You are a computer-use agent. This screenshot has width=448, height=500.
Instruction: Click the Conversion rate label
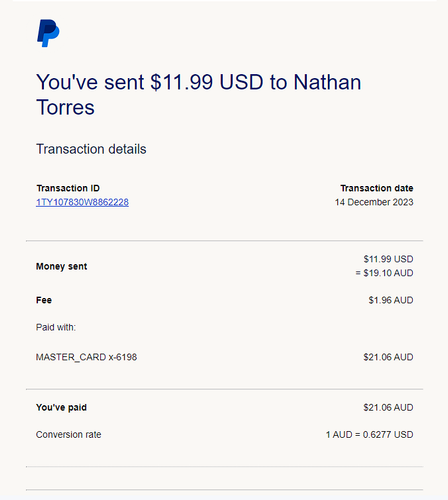[x=68, y=435]
